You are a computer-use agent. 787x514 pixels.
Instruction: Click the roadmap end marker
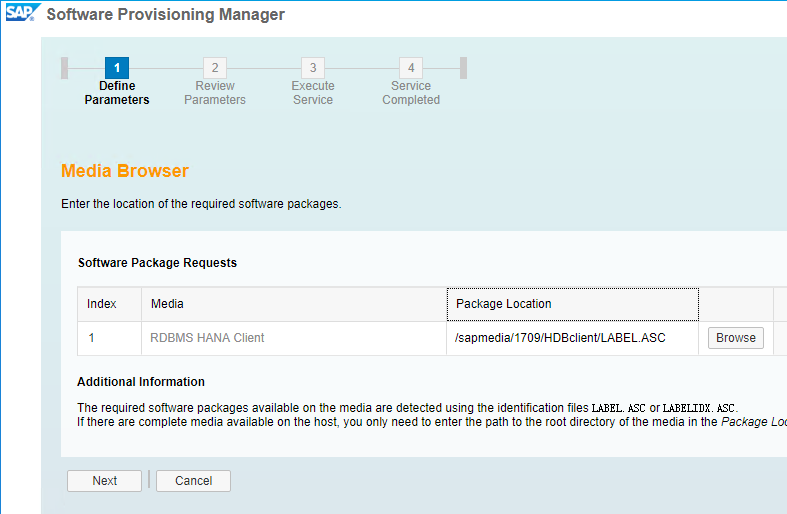coord(463,68)
